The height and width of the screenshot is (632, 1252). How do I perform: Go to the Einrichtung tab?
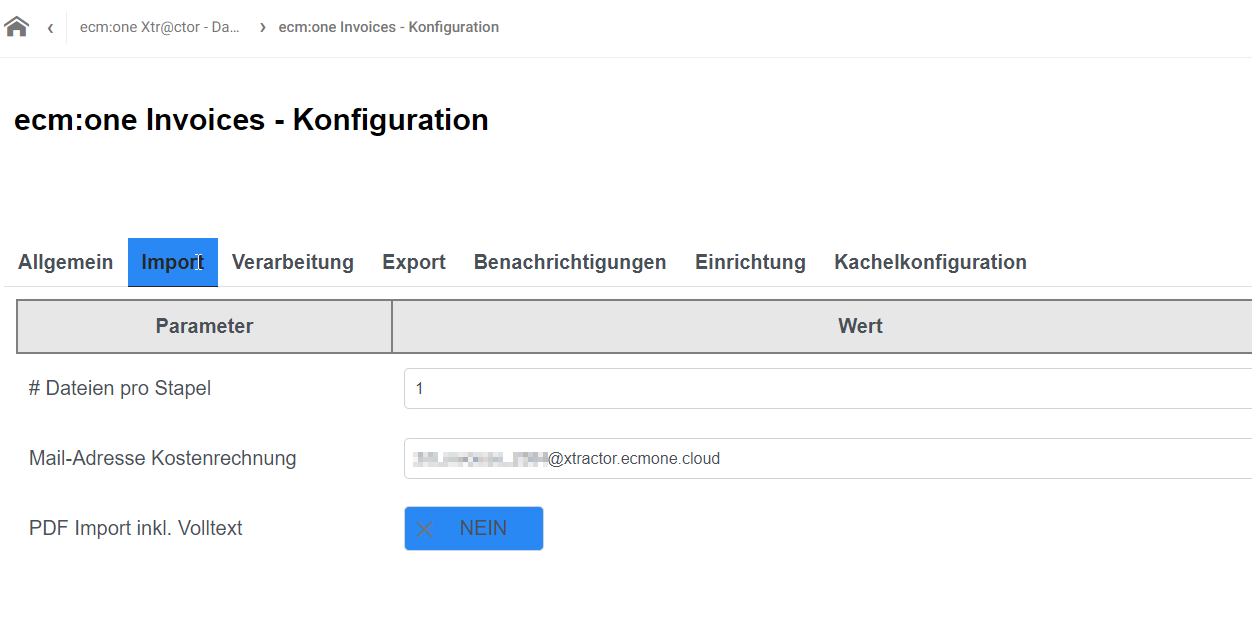(750, 262)
